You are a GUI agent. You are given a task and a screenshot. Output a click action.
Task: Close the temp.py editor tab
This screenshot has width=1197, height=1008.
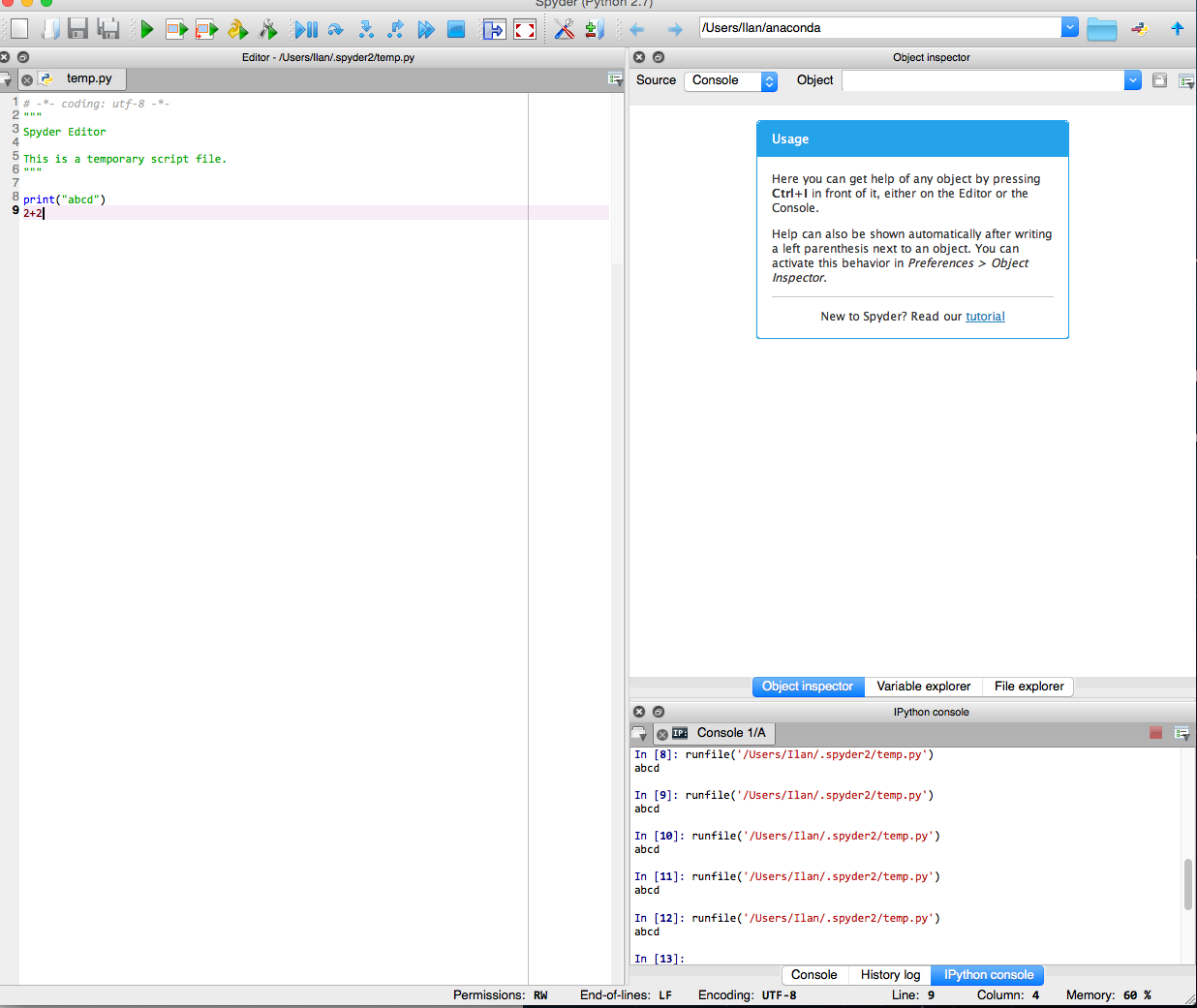pyautogui.click(x=27, y=80)
